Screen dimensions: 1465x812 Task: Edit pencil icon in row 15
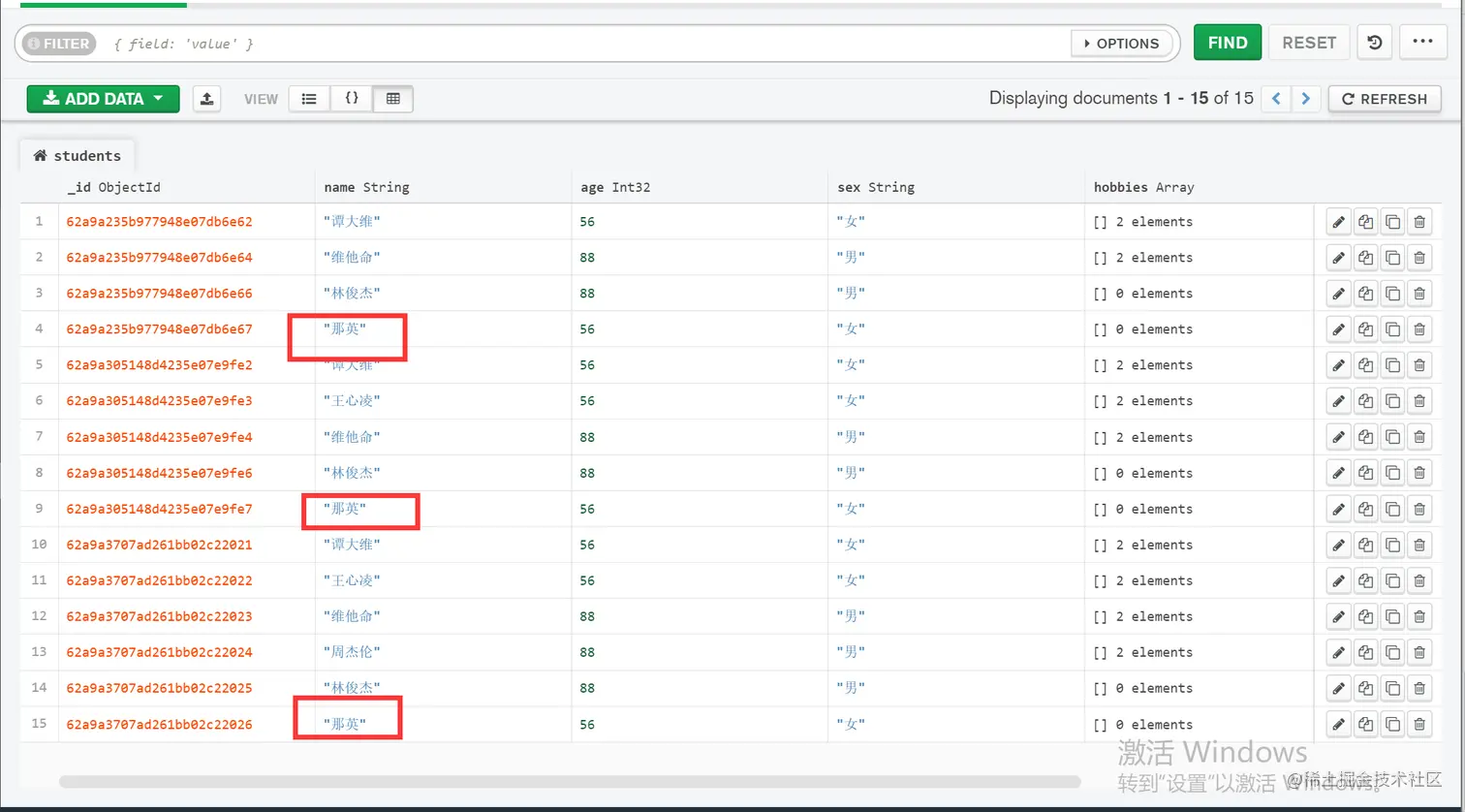(x=1338, y=724)
